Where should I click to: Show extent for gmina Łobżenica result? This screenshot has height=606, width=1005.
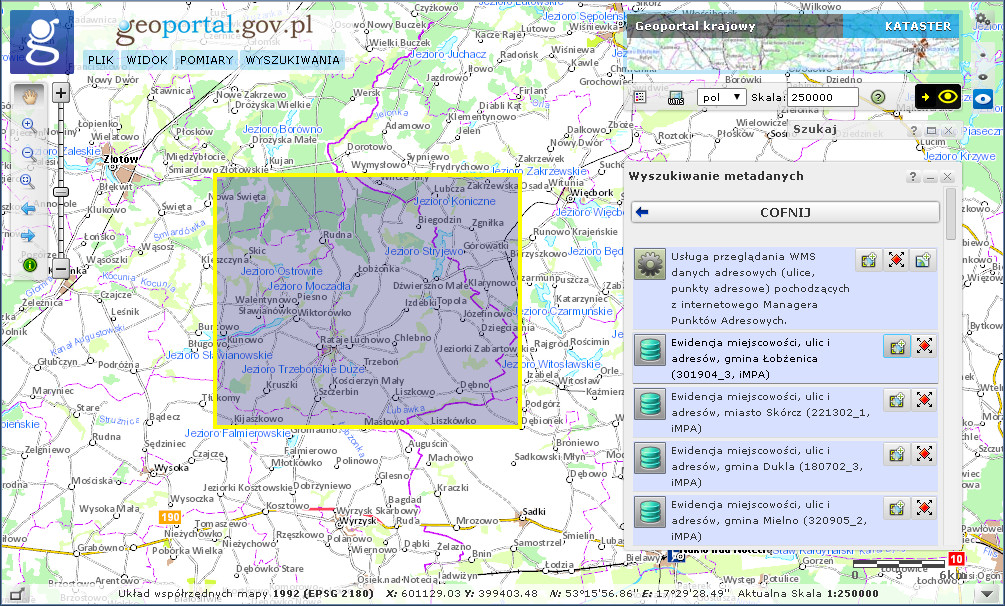point(897,346)
